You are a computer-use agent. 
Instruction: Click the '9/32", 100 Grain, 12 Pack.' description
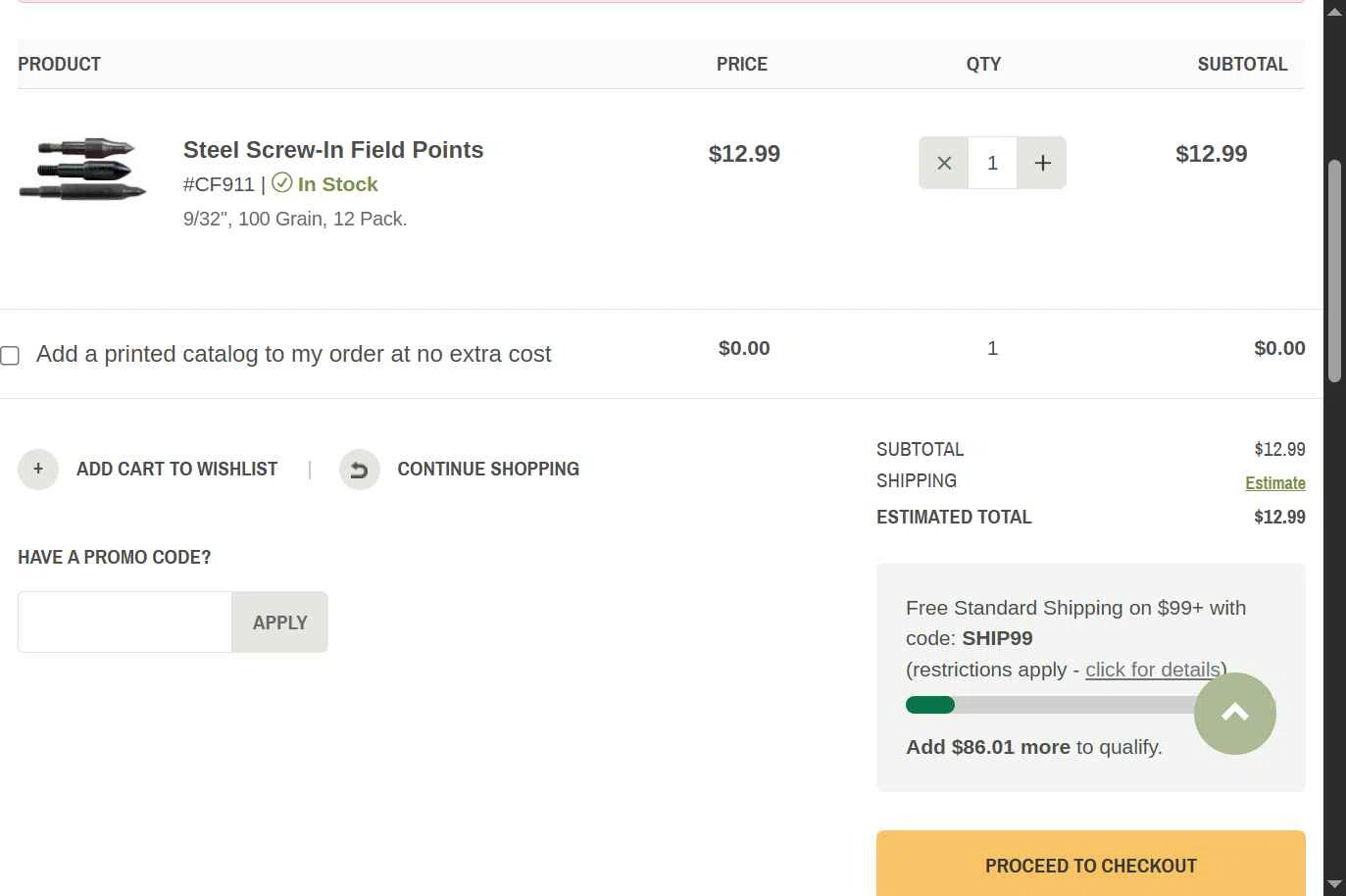295,219
